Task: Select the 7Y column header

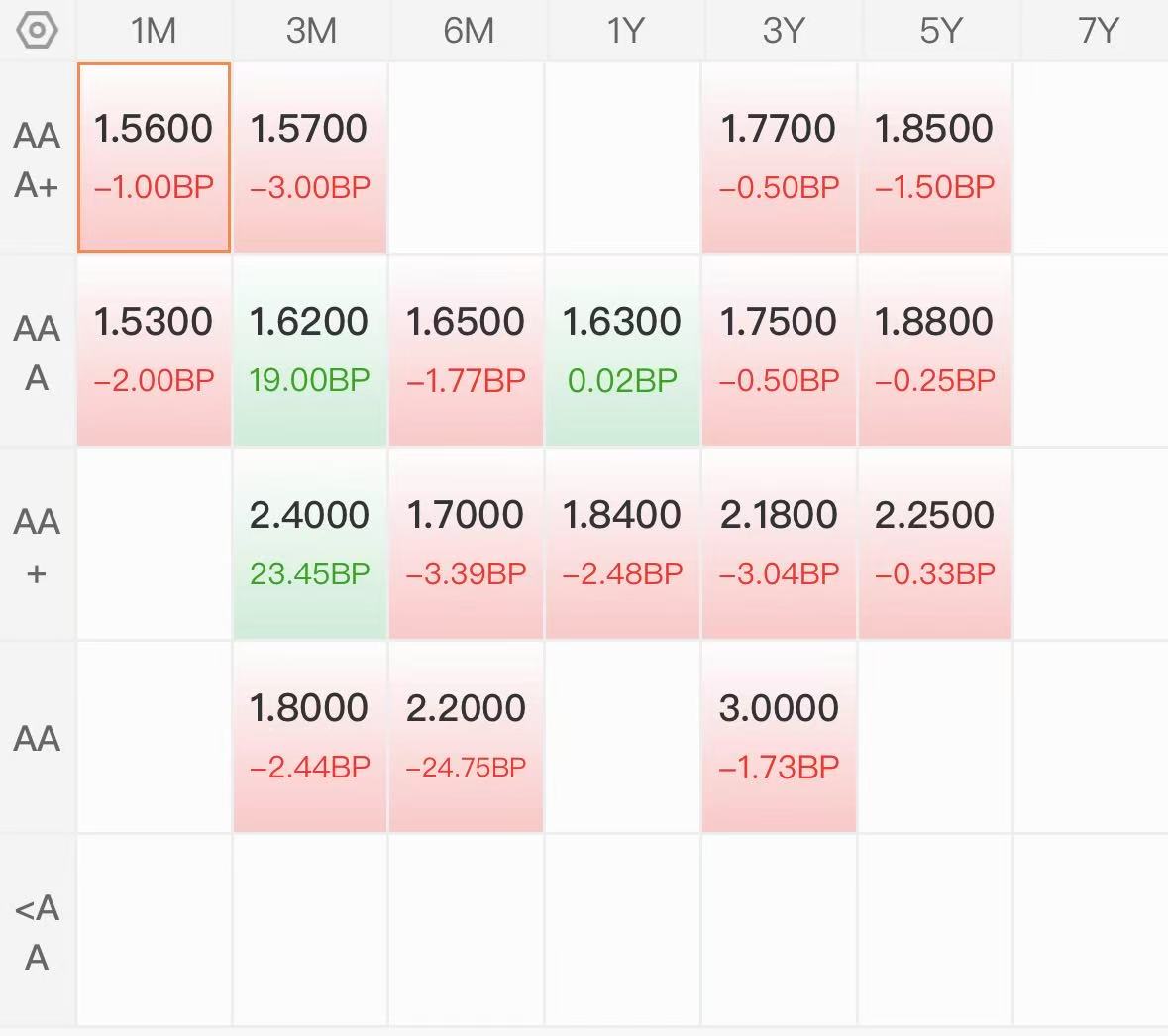Action: point(1097,31)
